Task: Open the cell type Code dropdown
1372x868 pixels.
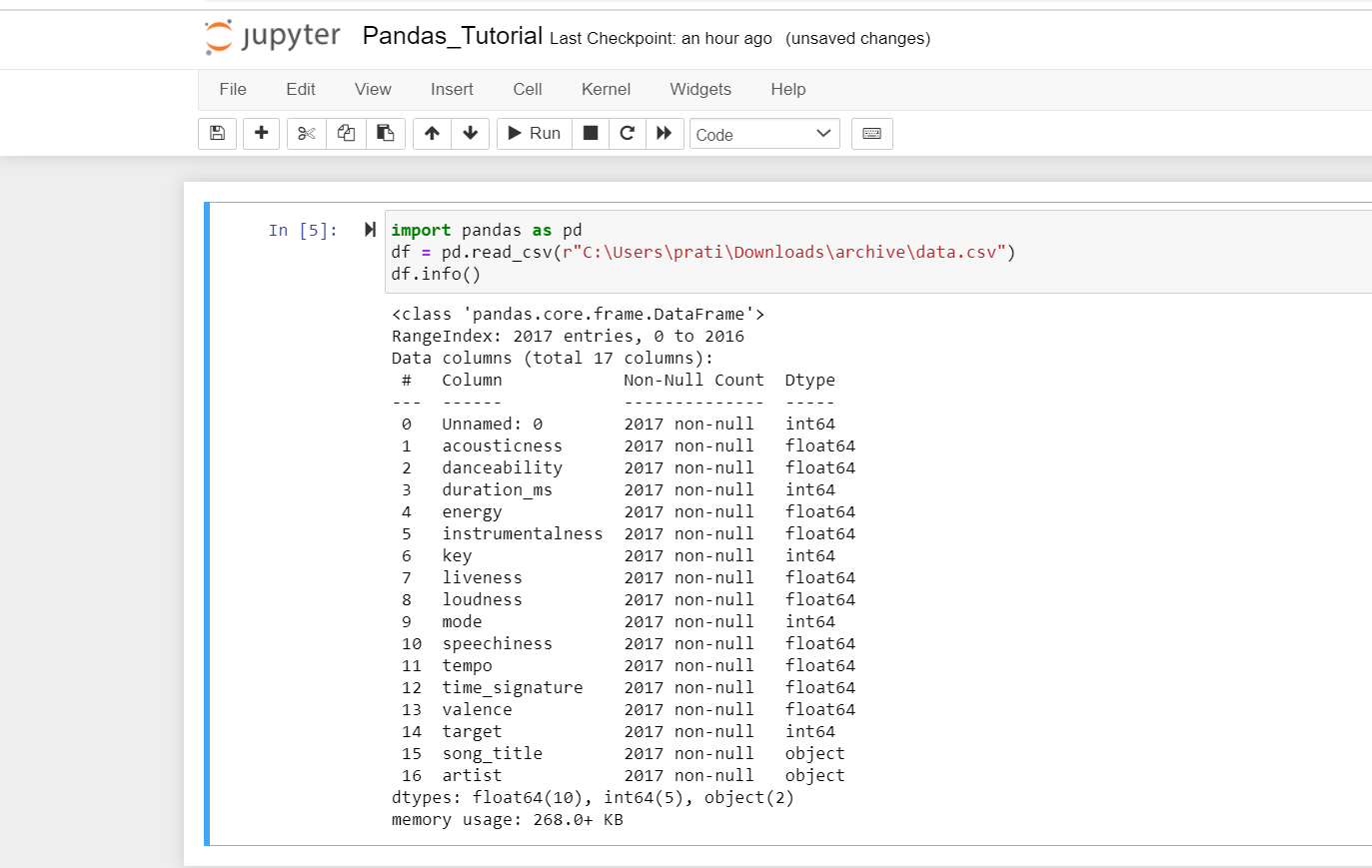Action: (x=764, y=134)
